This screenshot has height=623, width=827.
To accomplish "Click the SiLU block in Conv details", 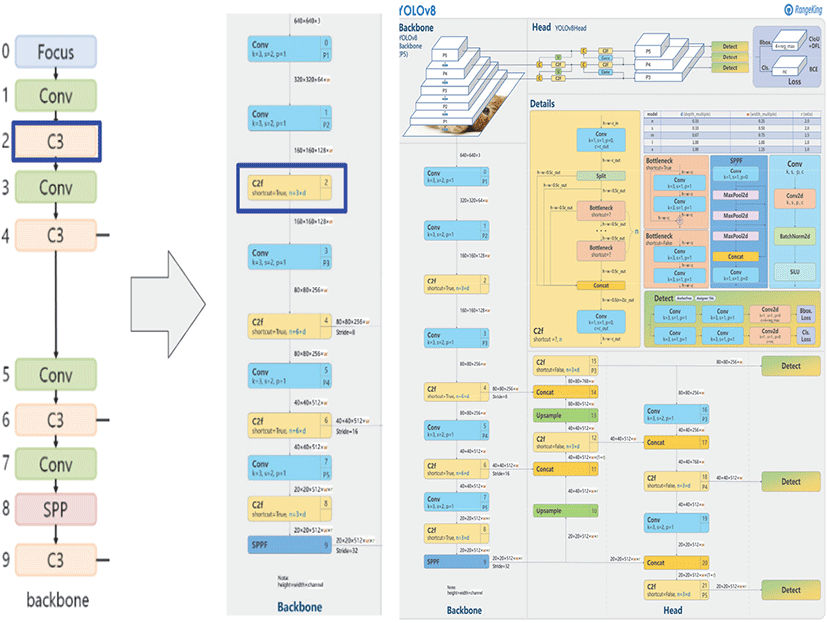I will [x=794, y=272].
